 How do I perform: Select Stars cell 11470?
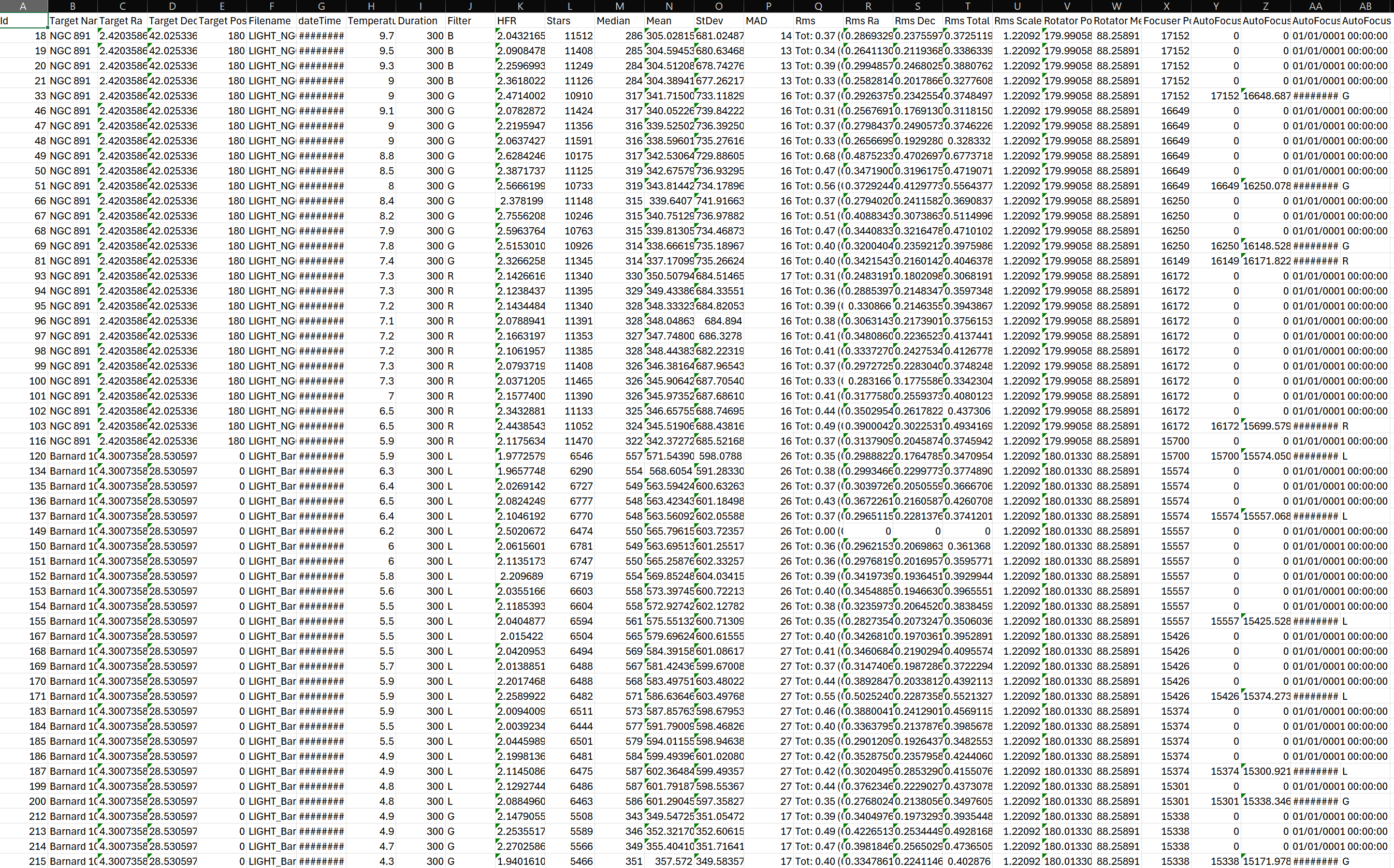[569, 441]
